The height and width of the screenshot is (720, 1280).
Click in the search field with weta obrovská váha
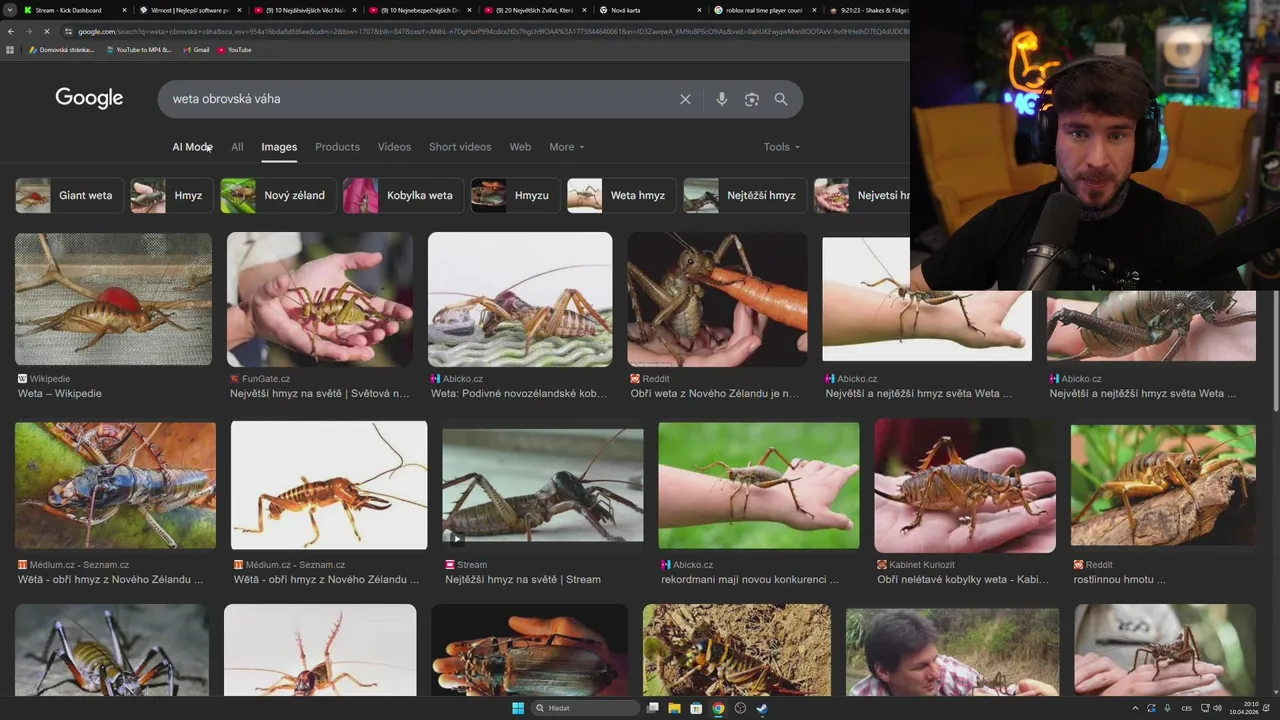(420, 99)
